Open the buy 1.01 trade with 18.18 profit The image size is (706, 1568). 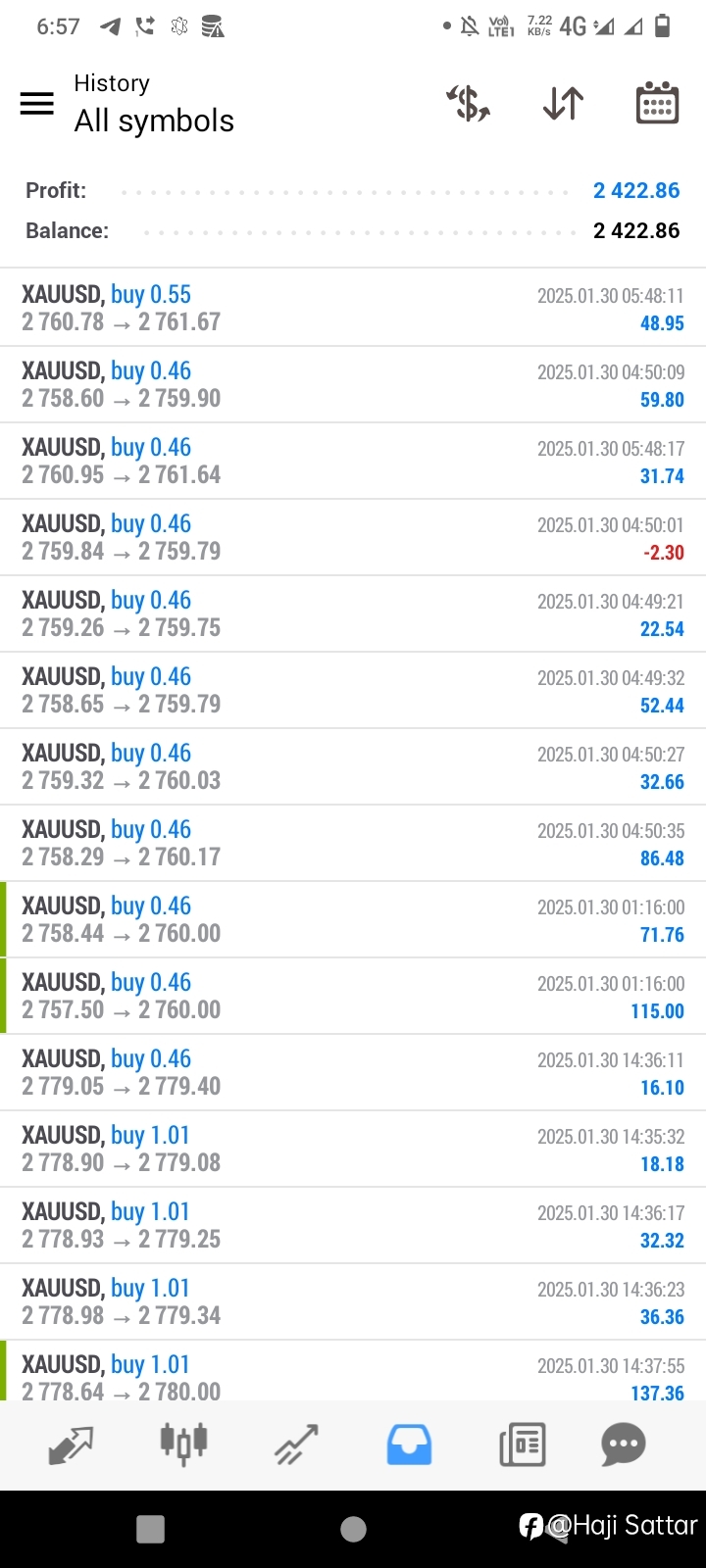point(353,1149)
